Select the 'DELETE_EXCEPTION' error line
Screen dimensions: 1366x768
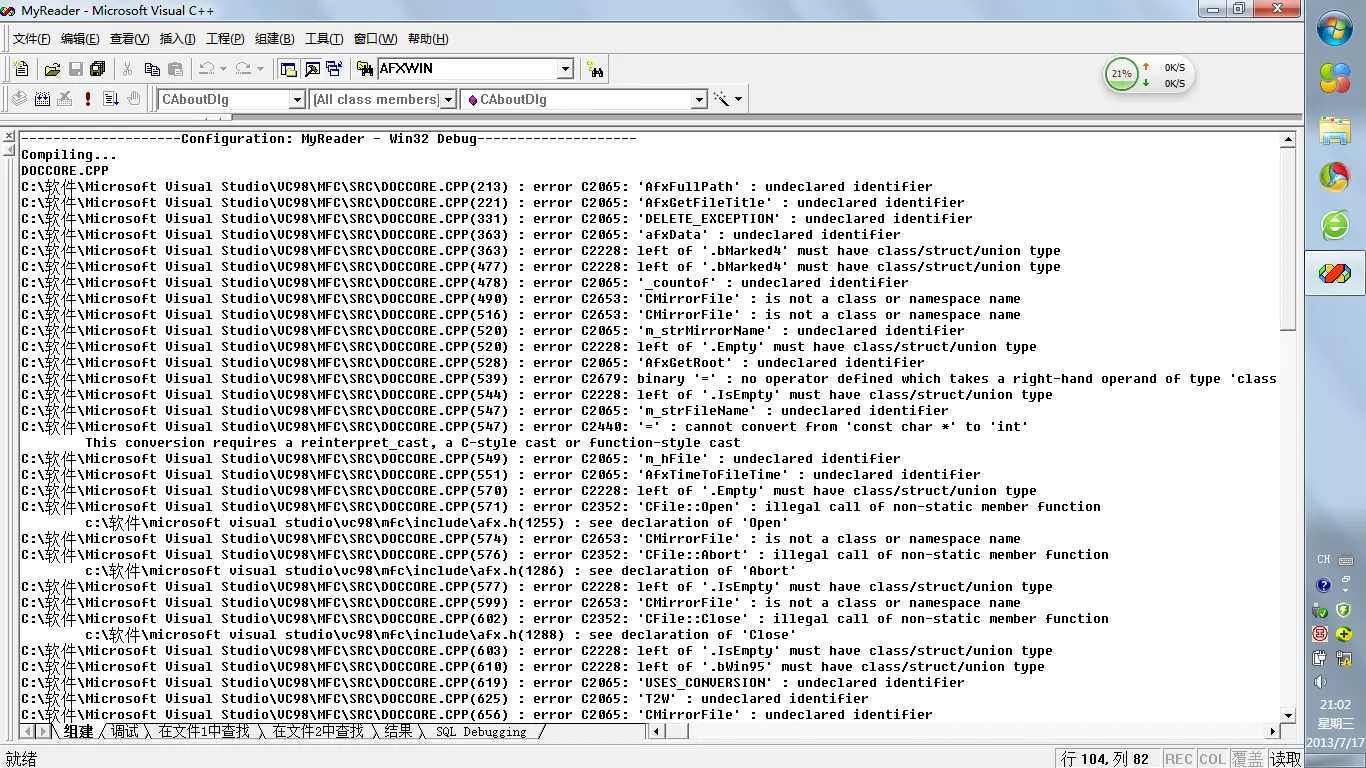[497, 219]
